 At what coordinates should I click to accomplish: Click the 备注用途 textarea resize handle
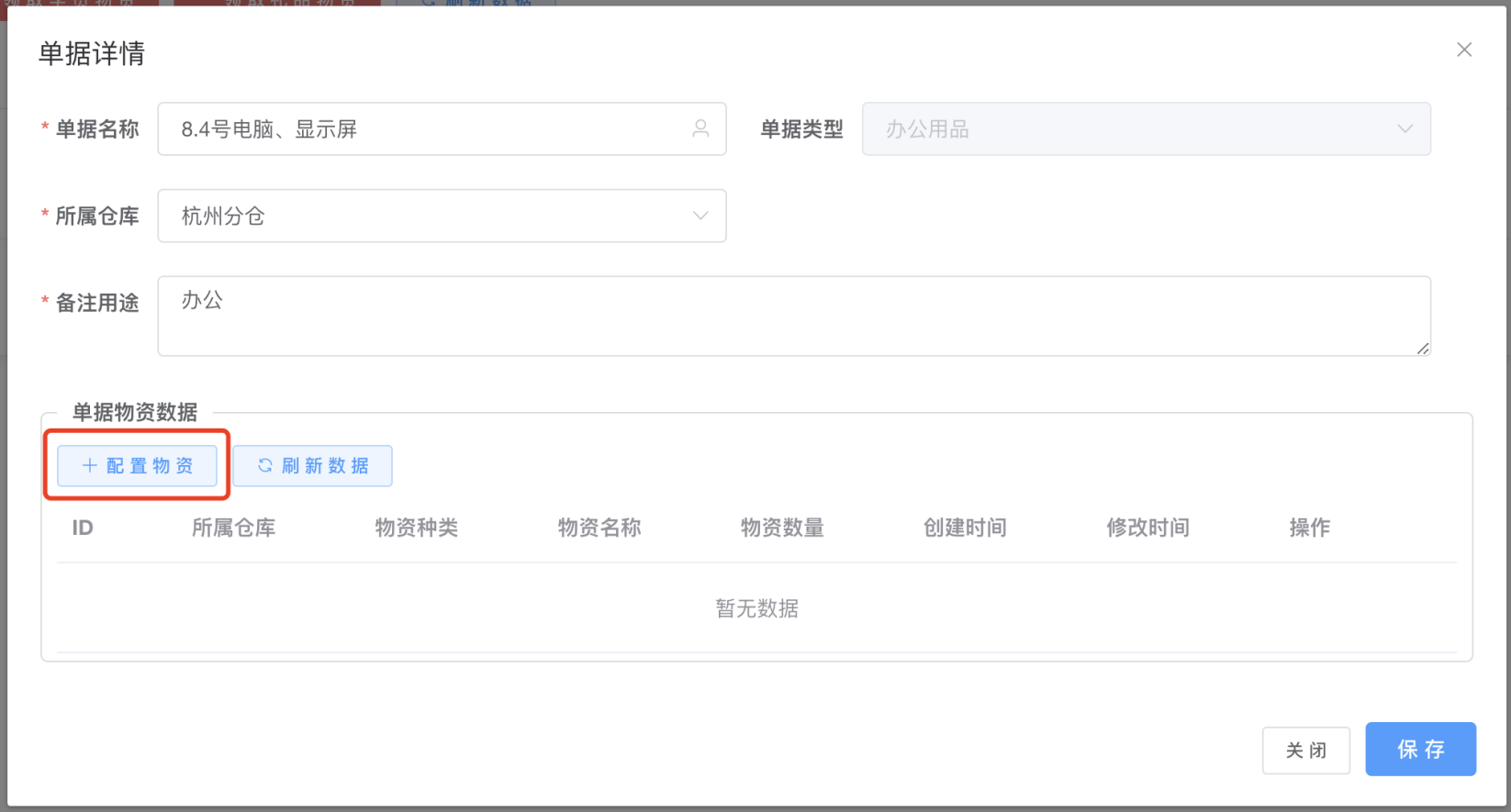point(1422,348)
